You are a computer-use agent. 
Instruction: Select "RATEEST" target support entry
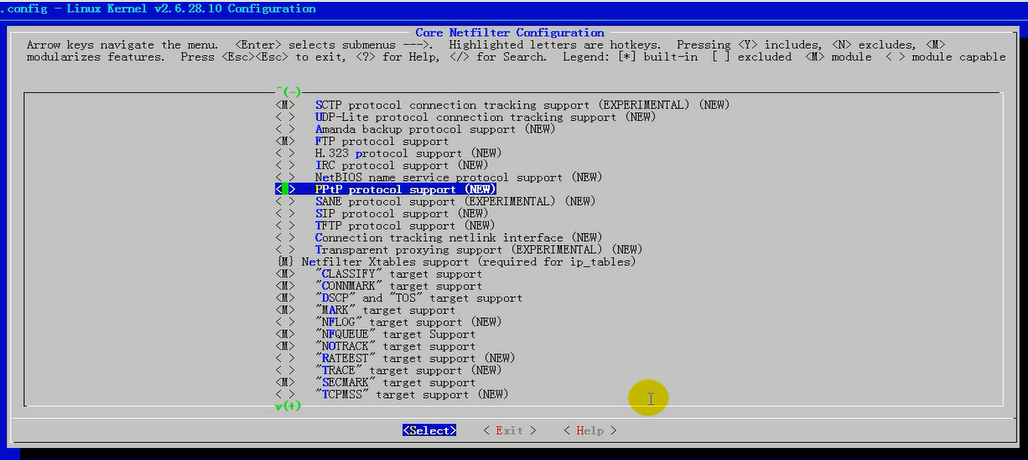click(395, 358)
